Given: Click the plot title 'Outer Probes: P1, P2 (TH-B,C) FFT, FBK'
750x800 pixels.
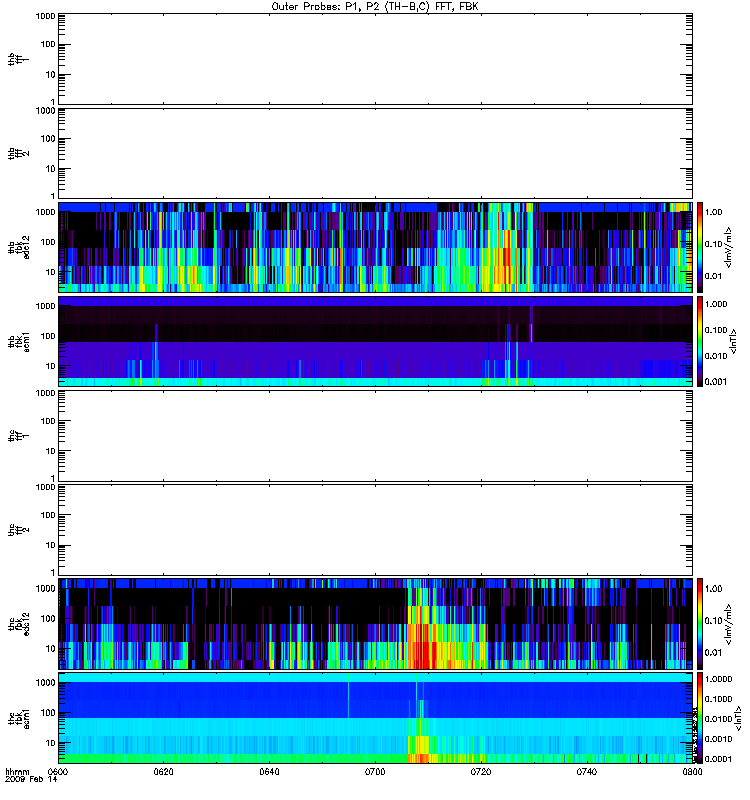Looking at the screenshot, I should click(x=375, y=7).
